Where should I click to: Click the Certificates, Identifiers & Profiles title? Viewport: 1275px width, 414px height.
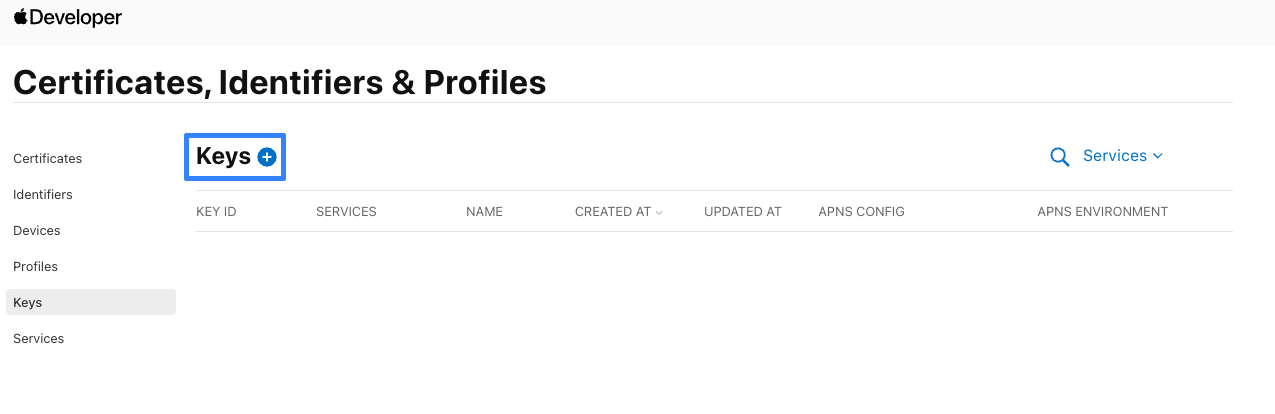click(x=280, y=82)
